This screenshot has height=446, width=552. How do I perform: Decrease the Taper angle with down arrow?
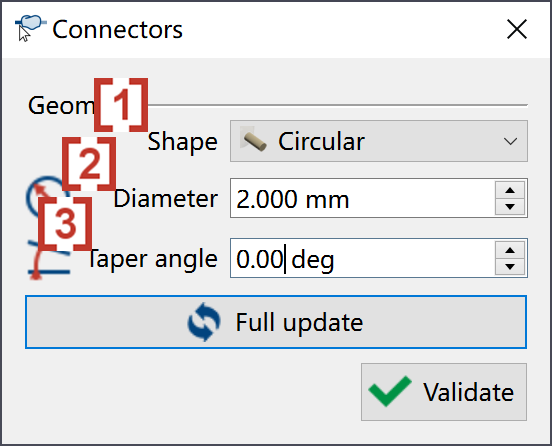pos(510,267)
